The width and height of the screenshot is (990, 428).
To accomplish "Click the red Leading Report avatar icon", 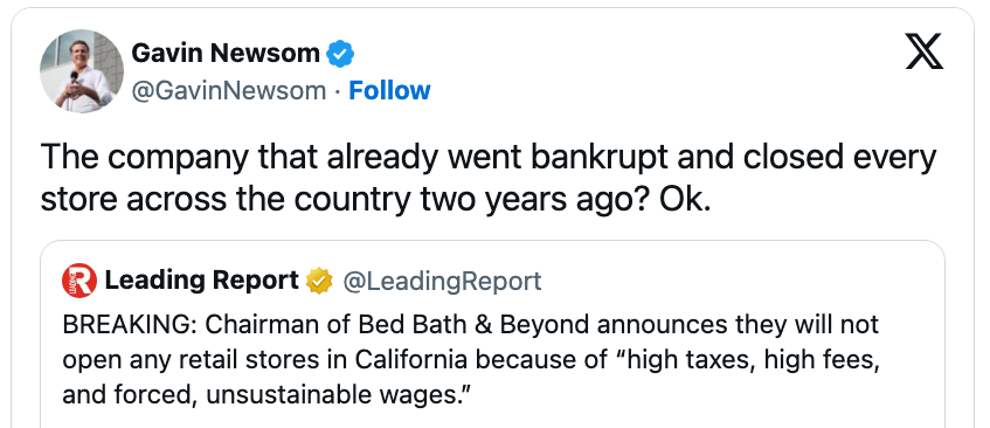I will (78, 281).
